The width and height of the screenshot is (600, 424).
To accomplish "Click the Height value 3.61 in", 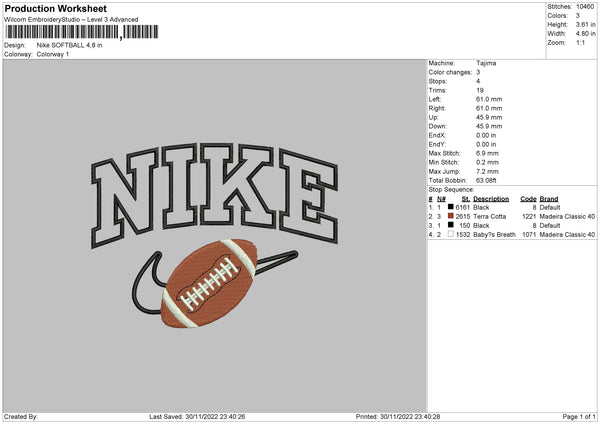I will click(x=585, y=24).
